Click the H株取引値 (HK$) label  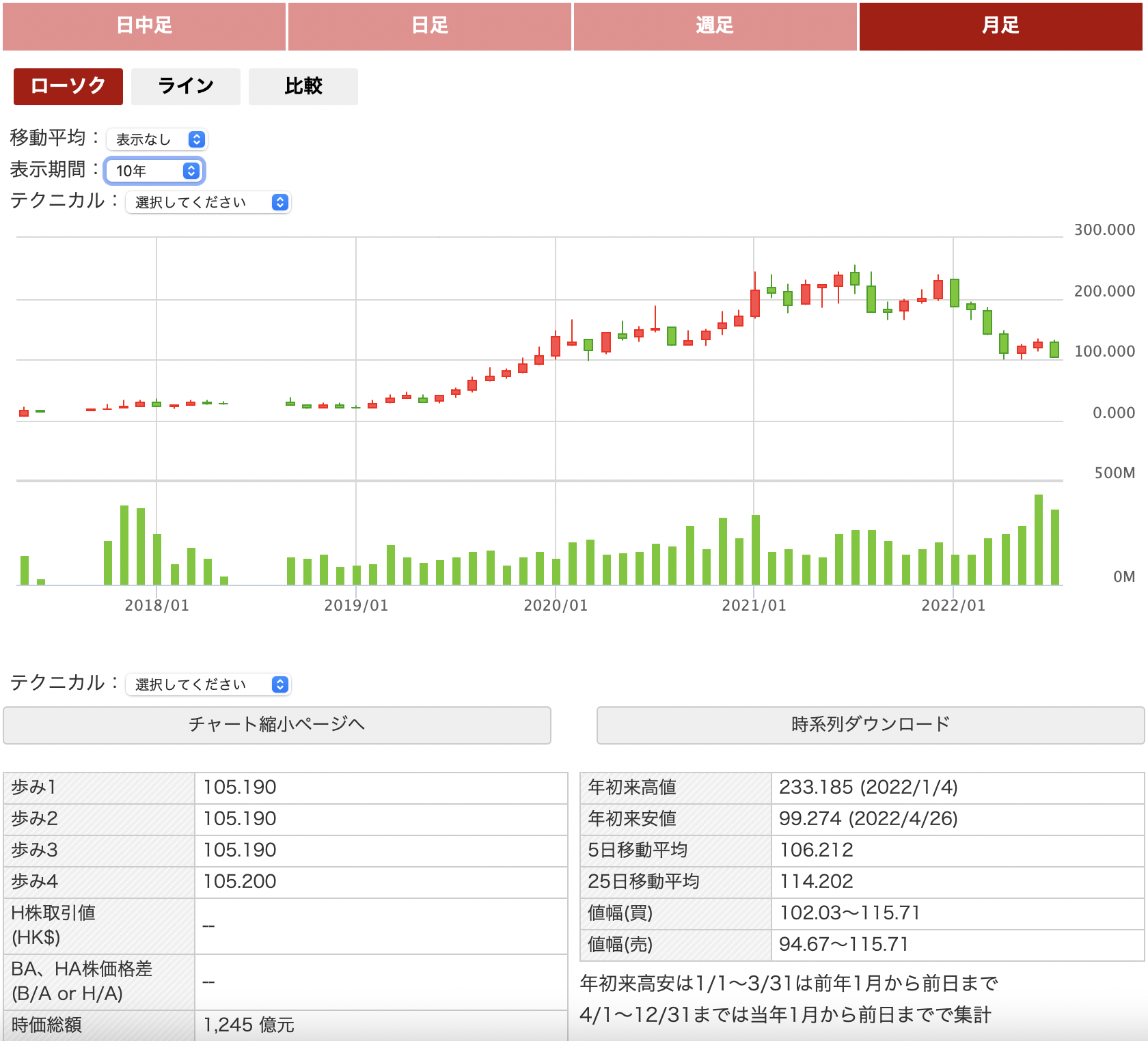coord(53,926)
